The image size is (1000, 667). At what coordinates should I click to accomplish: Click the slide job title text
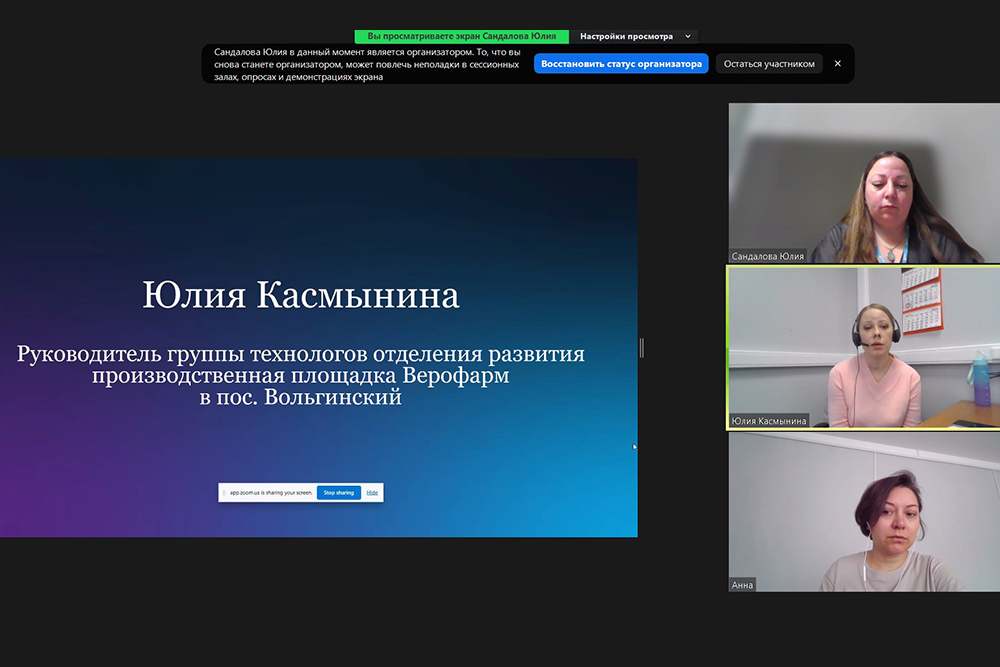coord(301,375)
